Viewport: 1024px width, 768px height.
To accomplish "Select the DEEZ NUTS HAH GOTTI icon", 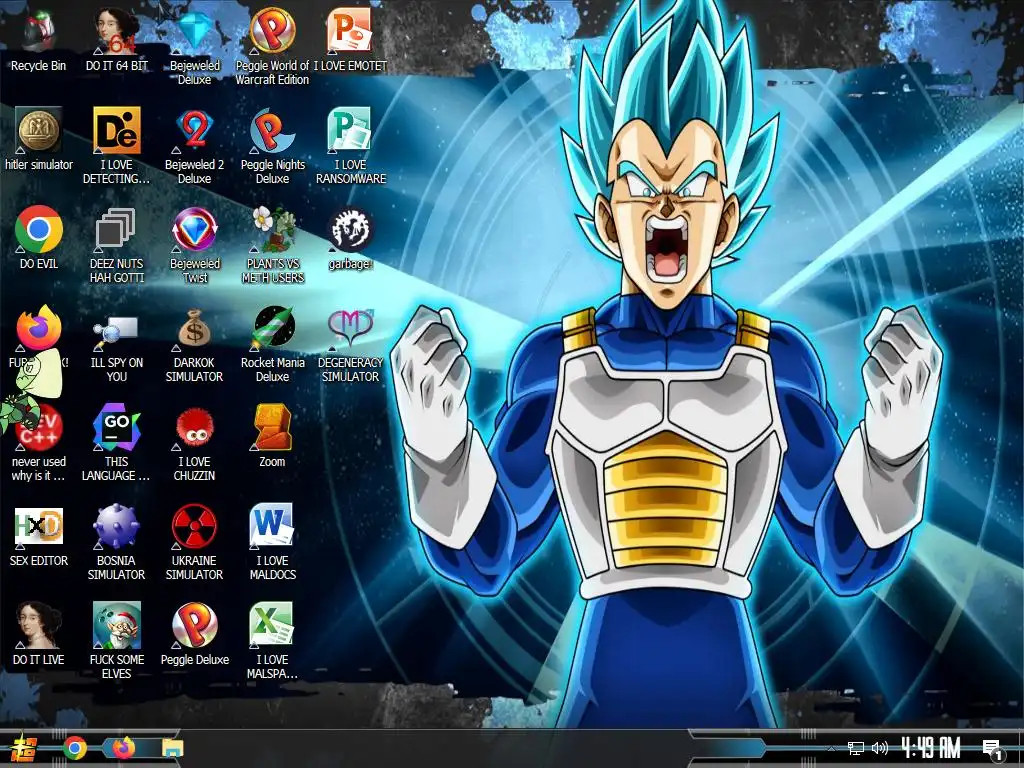I will click(117, 244).
